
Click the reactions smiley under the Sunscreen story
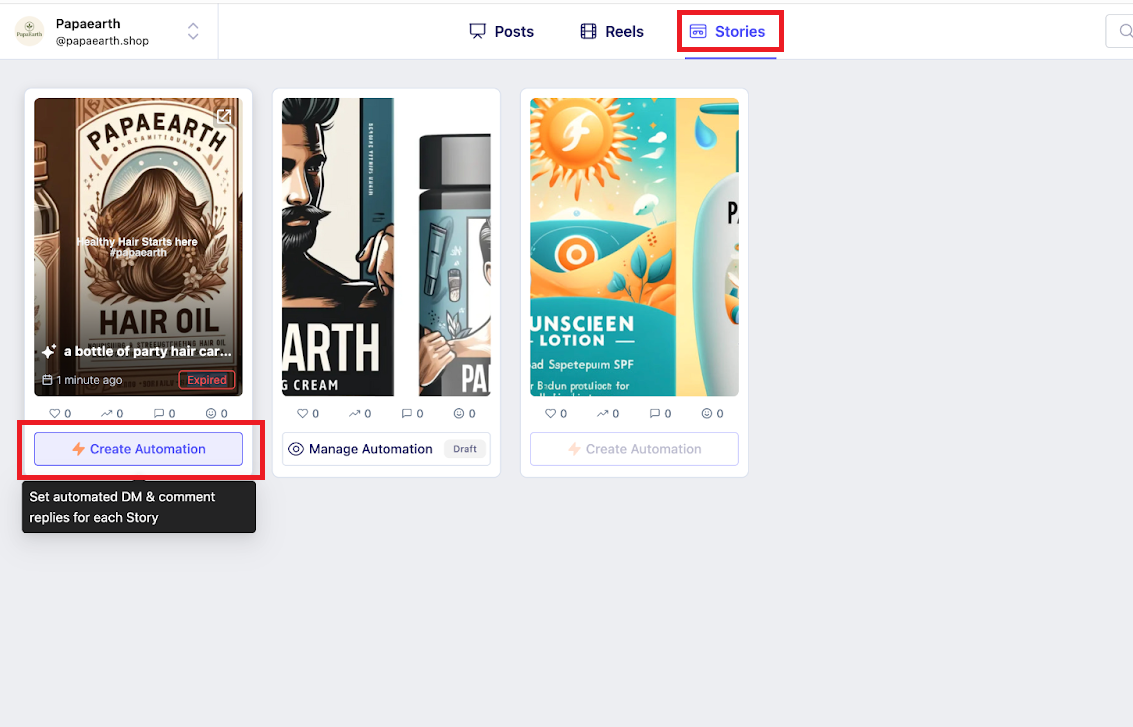coord(707,413)
